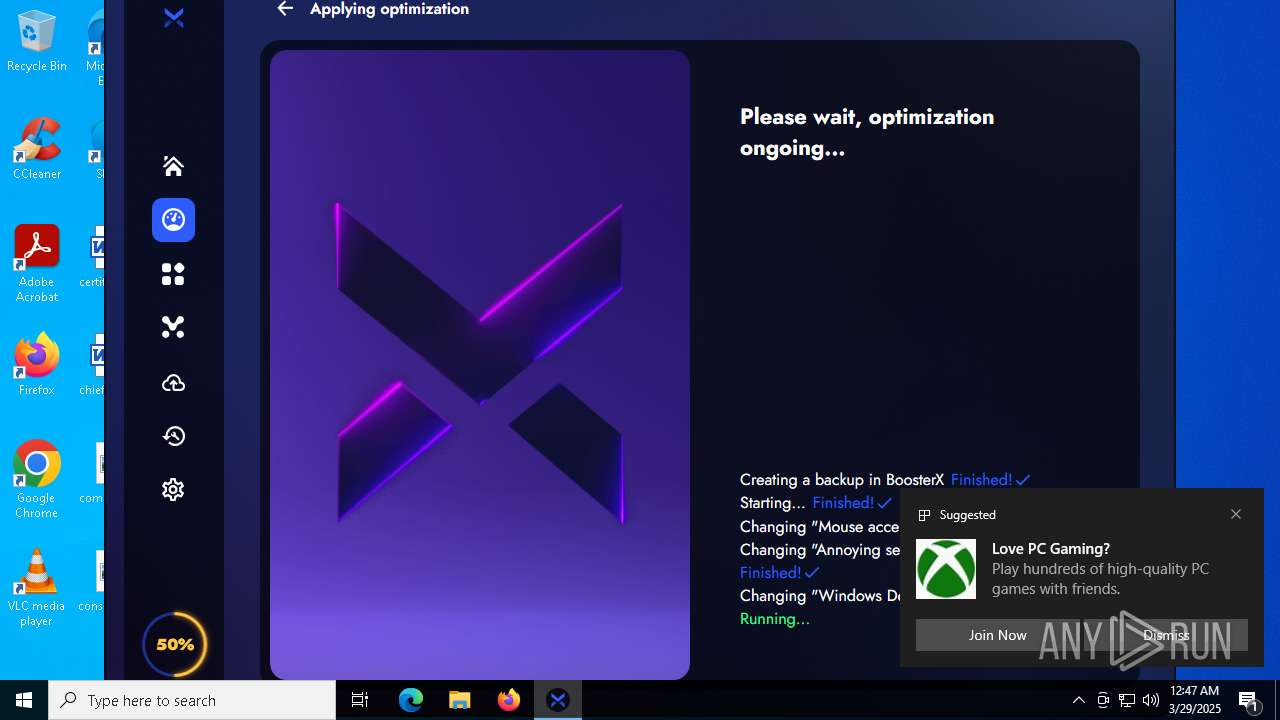
Task: Select the VLC media player desktop icon
Action: tap(37, 588)
